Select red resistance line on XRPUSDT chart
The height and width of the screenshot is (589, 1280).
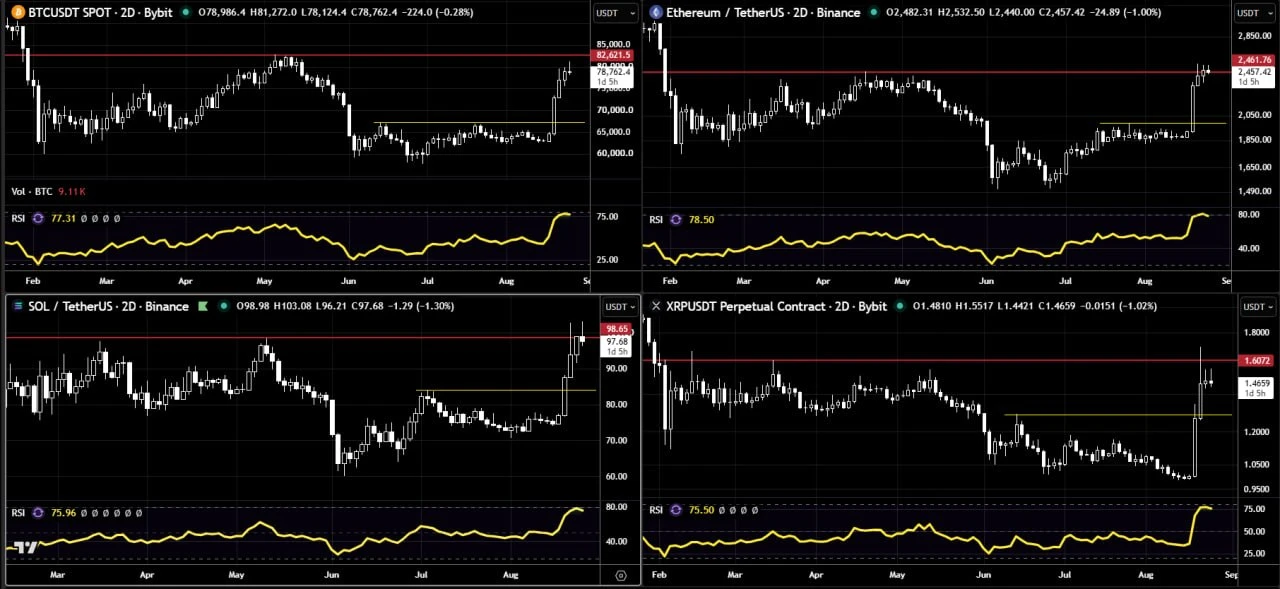click(x=941, y=359)
